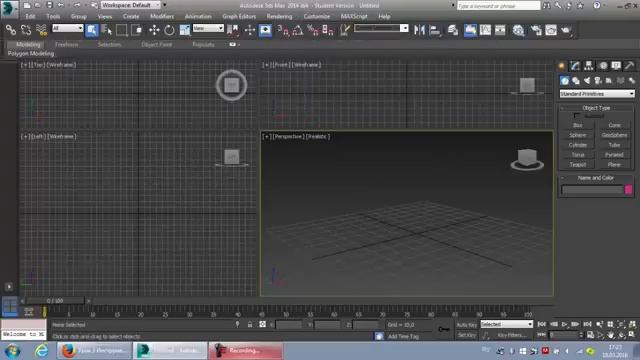The height and width of the screenshot is (360, 640).
Task: Click the Firefox icon in the taskbar
Action: pos(69,351)
